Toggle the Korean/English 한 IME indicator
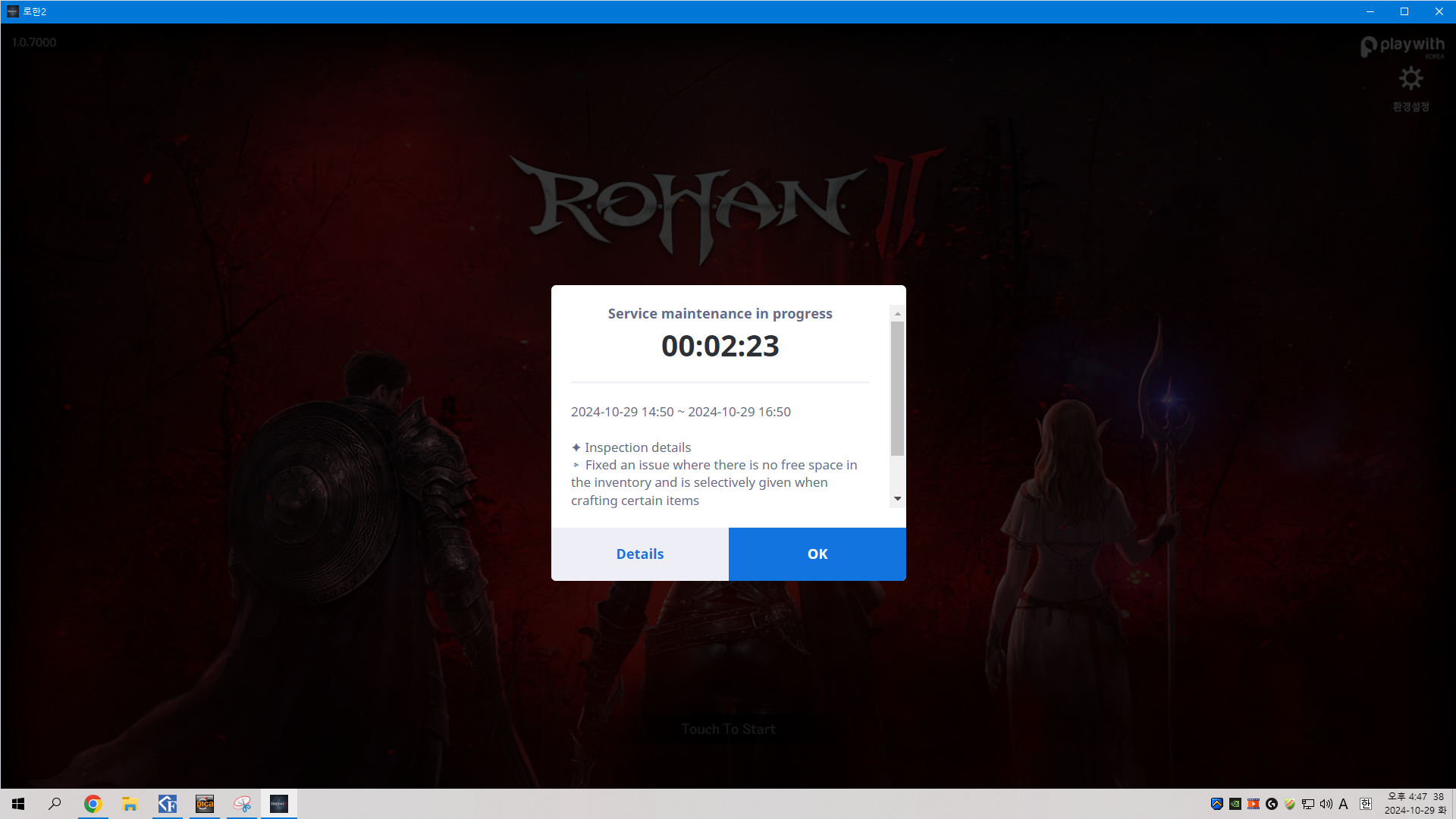Viewport: 1456px width, 819px height. point(1366,804)
